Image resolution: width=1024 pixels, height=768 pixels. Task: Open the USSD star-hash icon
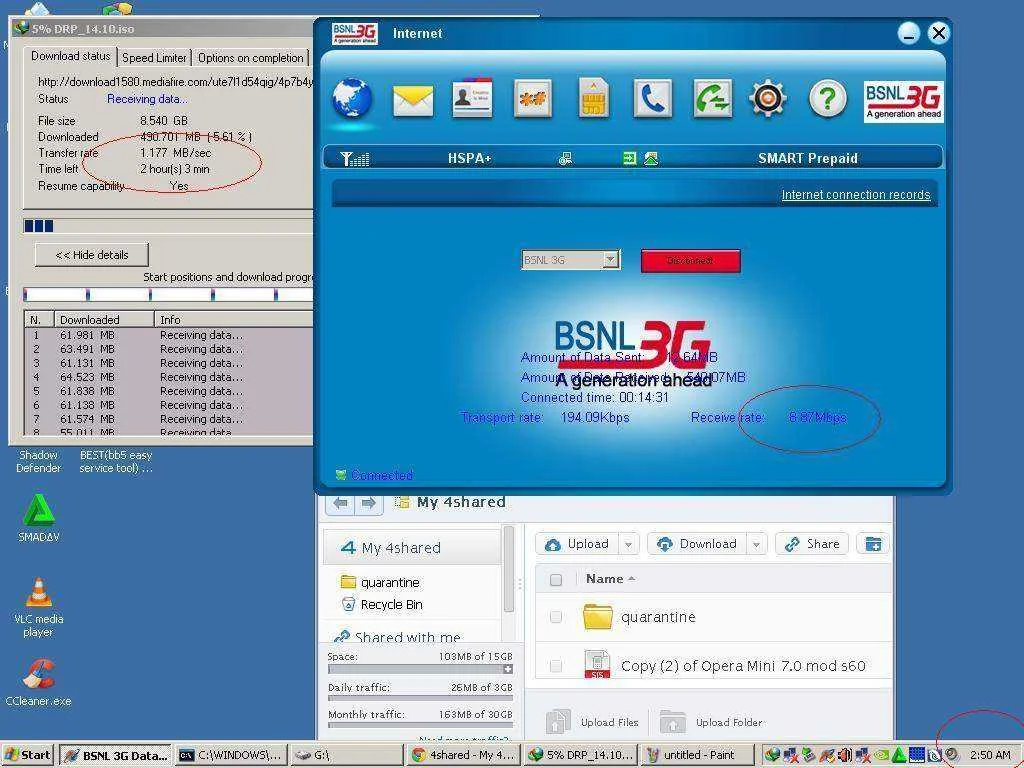(x=532, y=99)
